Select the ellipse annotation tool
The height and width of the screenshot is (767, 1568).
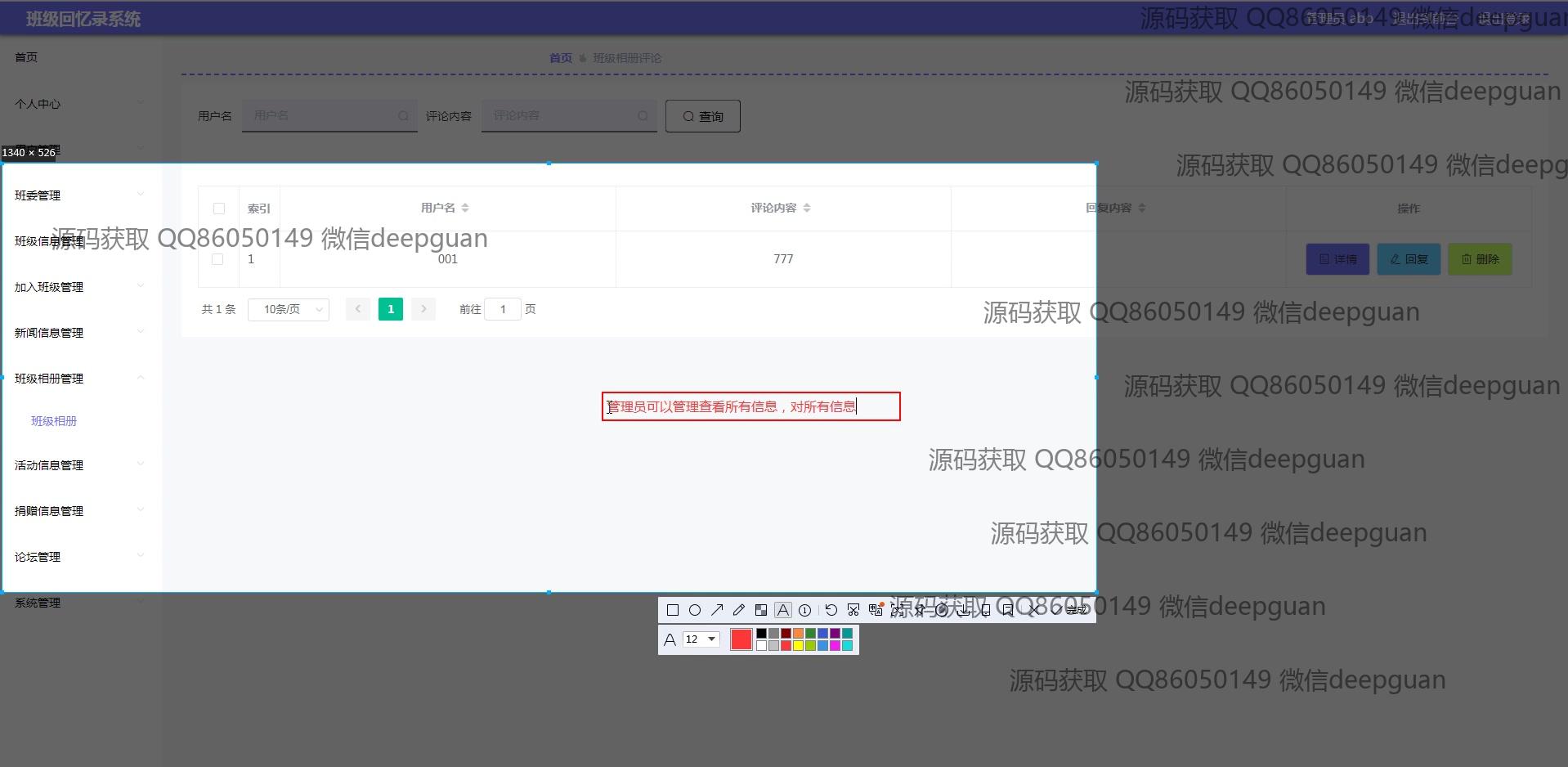(695, 610)
